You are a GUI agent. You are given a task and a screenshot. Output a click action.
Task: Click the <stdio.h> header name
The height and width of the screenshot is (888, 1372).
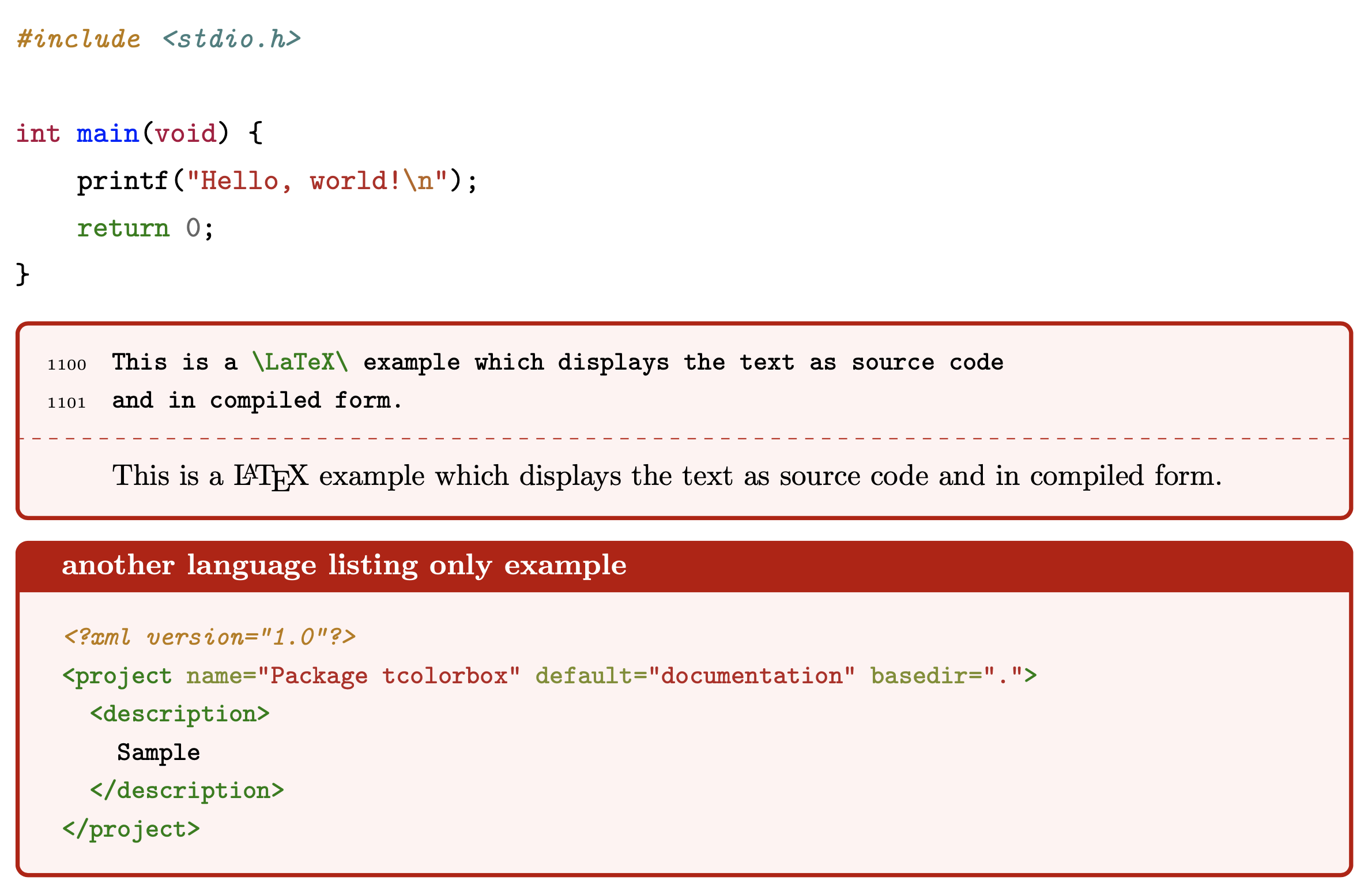(x=232, y=39)
